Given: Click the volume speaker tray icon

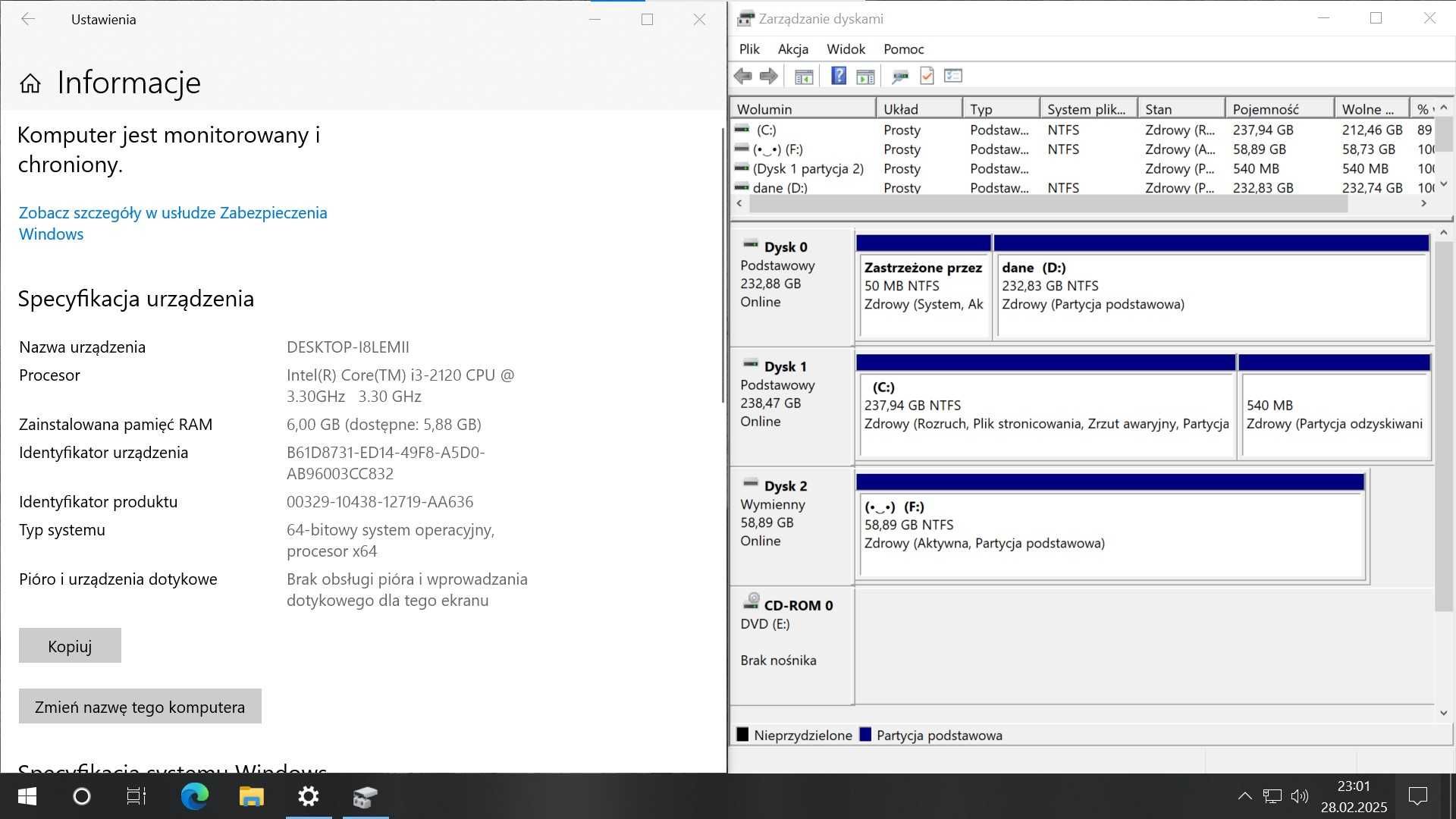Looking at the screenshot, I should 1300,796.
